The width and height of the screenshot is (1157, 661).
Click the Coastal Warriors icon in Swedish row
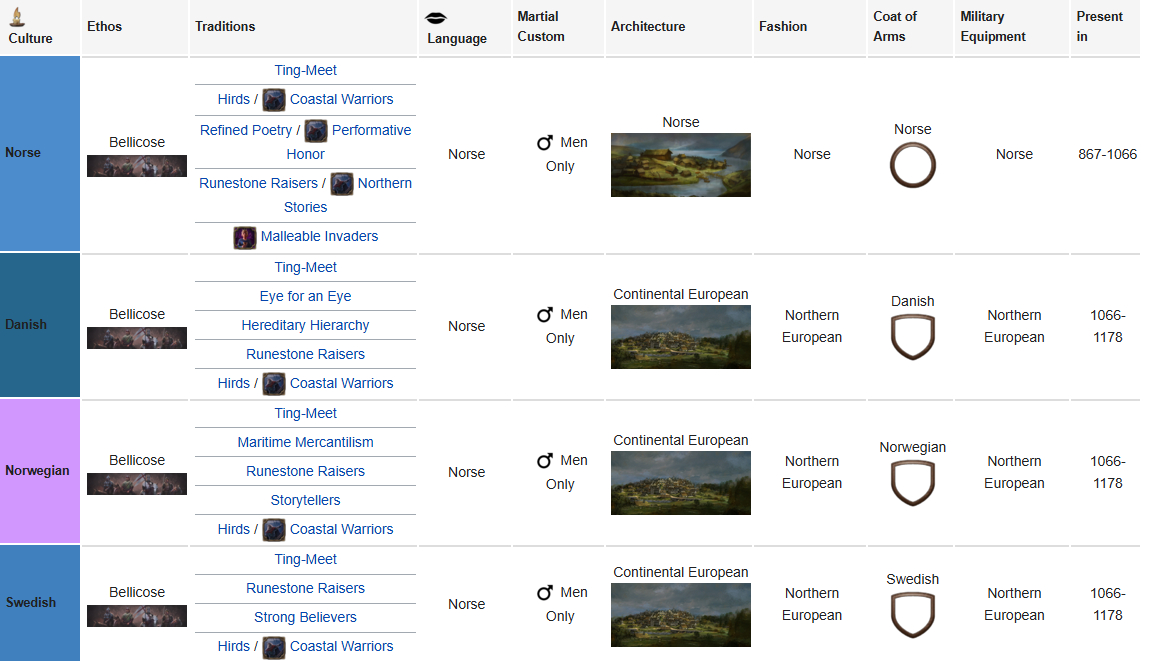[273, 647]
